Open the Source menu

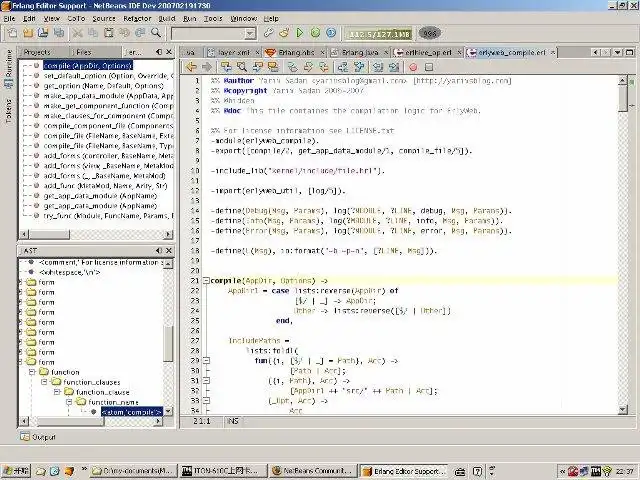click(x=104, y=18)
